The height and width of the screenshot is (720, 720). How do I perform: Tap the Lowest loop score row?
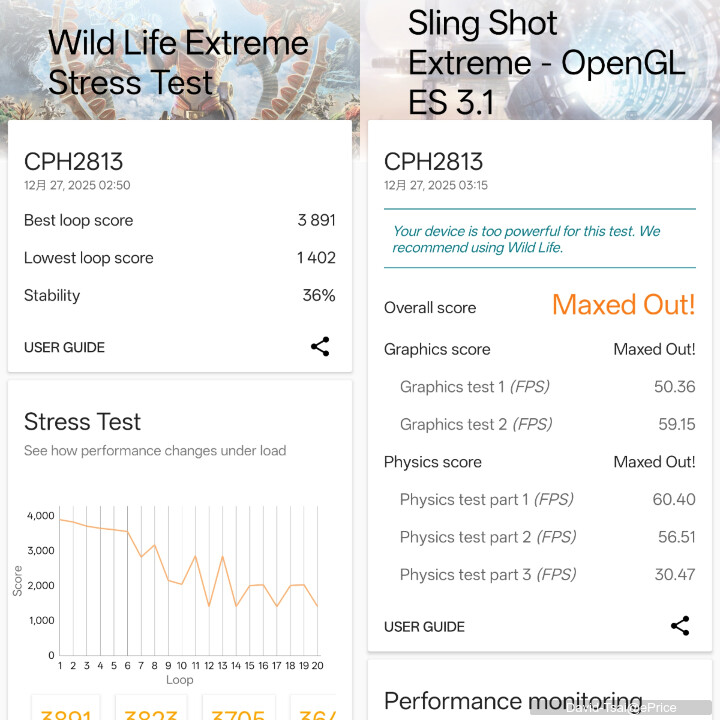point(180,258)
